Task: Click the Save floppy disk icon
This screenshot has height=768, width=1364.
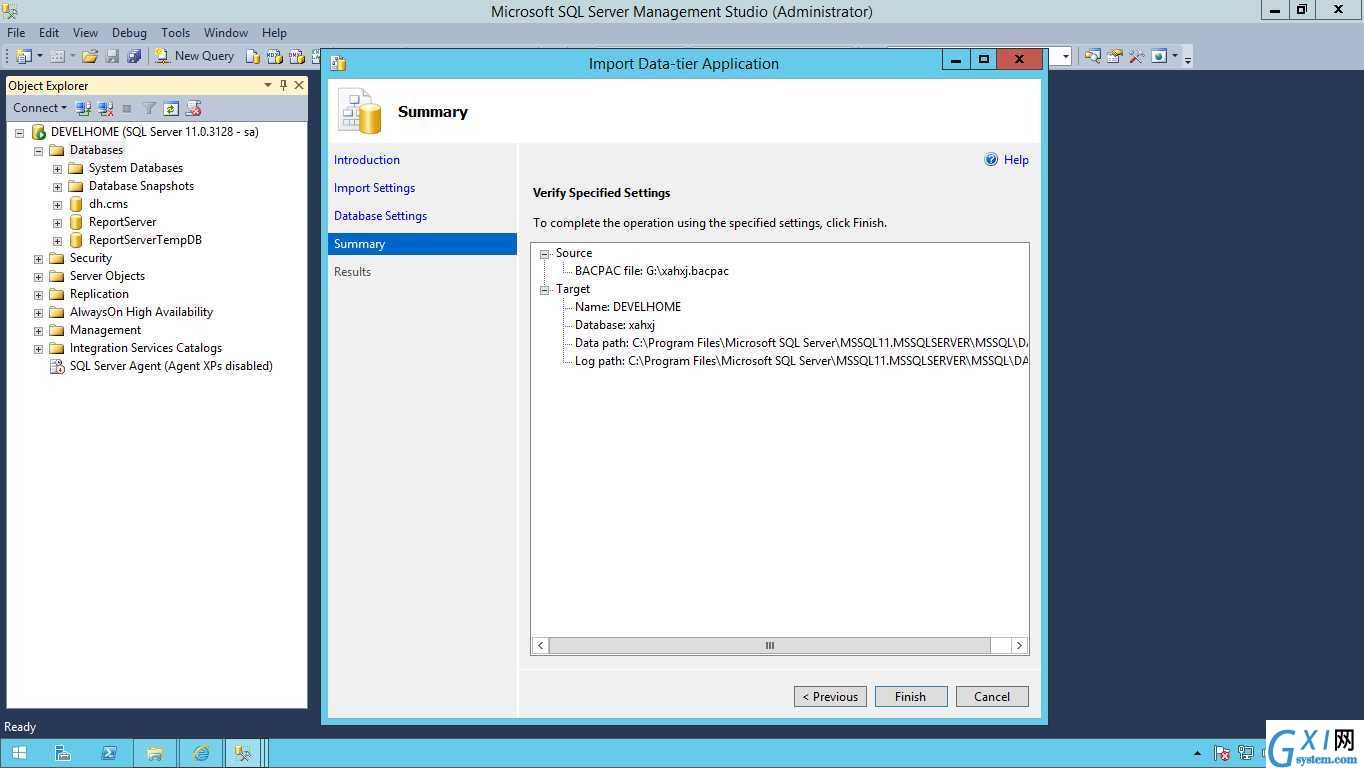Action: 112,56
